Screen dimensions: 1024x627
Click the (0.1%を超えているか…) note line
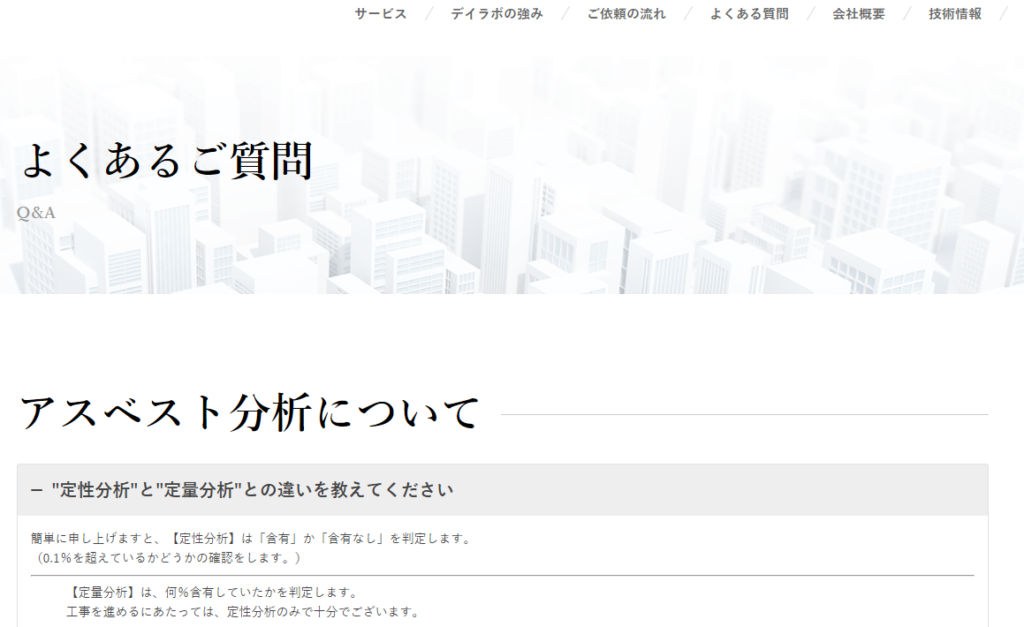tap(167, 557)
